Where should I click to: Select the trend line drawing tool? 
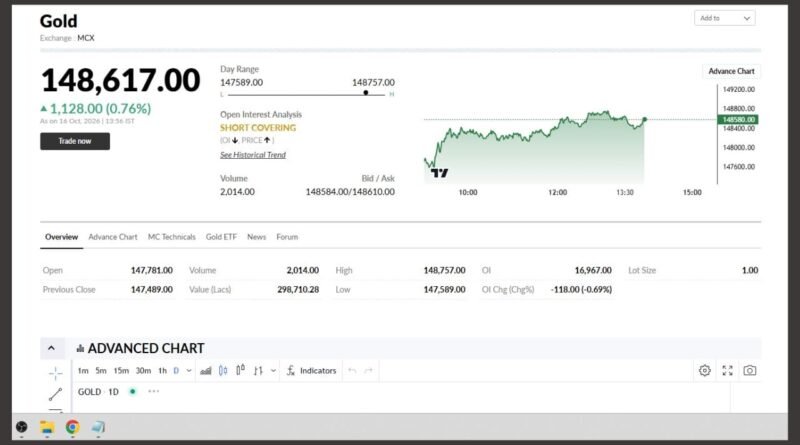coord(56,394)
